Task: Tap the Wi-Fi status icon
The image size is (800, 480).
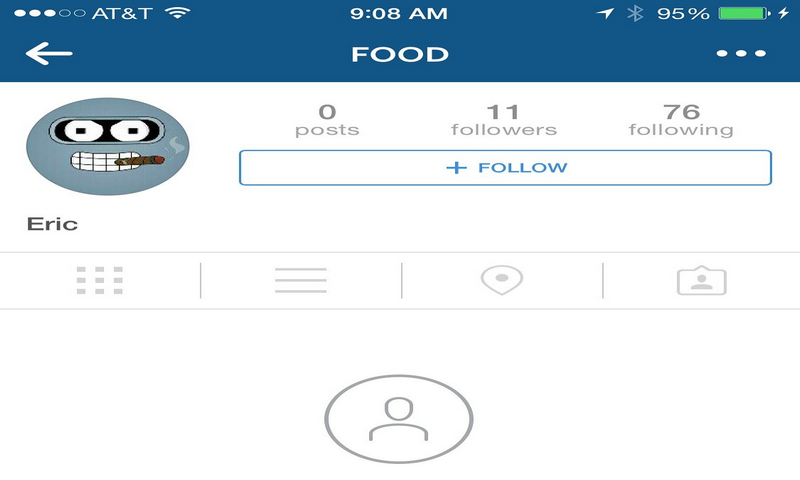Action: click(177, 13)
